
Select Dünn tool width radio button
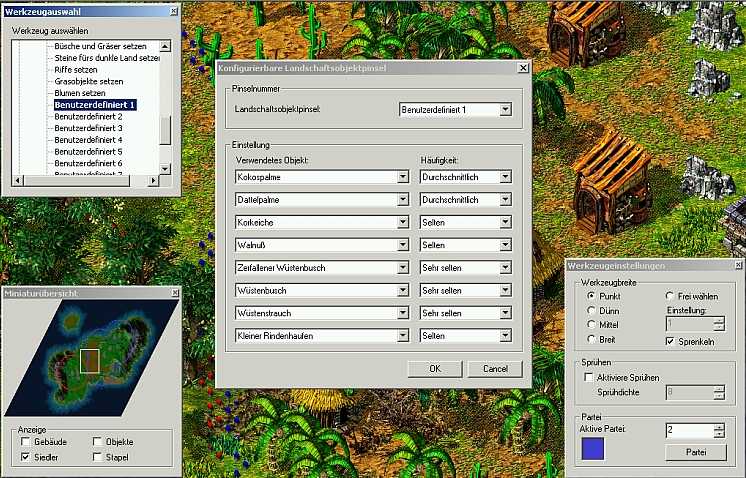[x=591, y=311]
